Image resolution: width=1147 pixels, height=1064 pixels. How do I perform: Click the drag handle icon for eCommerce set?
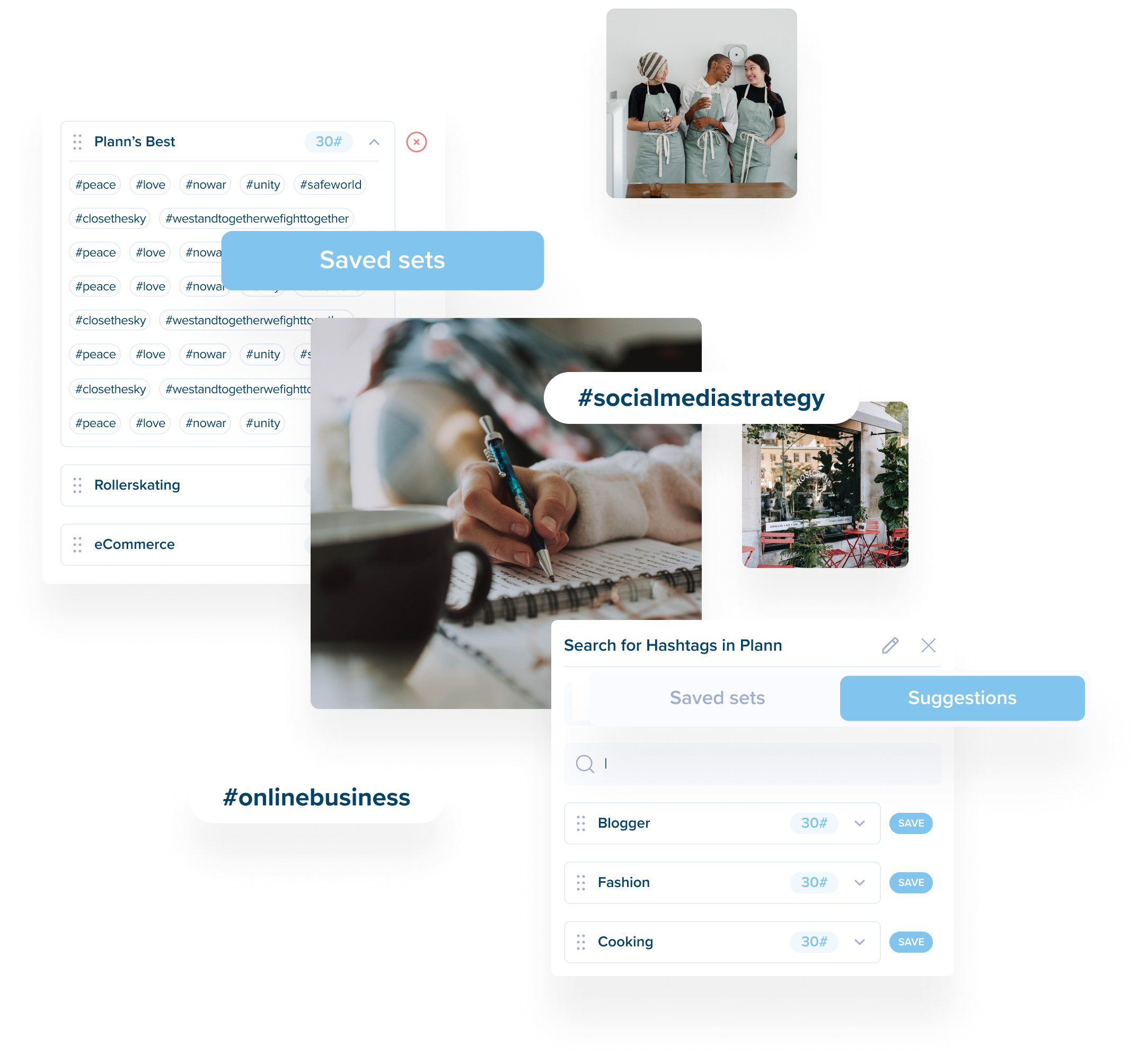click(x=78, y=545)
